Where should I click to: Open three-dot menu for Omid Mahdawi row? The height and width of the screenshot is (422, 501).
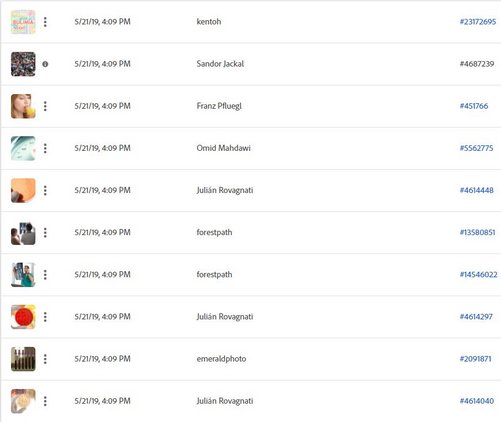(45, 148)
